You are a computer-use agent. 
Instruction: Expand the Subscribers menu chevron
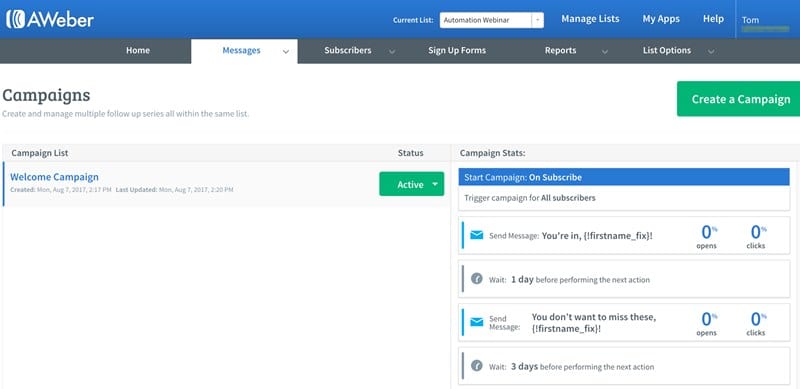click(x=391, y=52)
